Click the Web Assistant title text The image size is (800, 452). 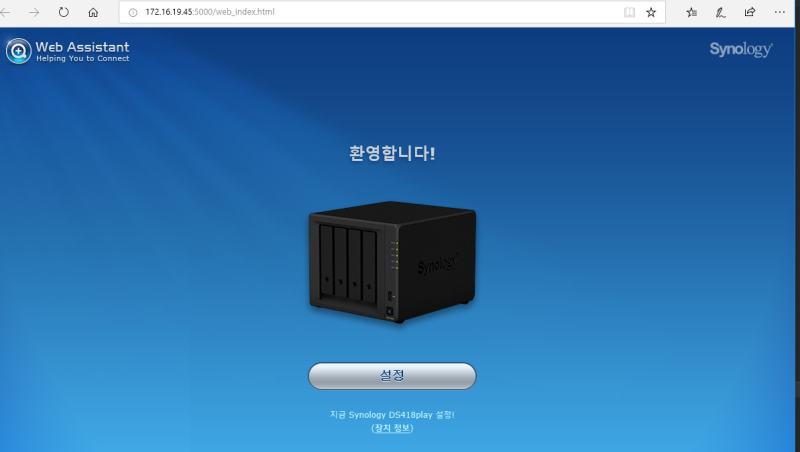(82, 47)
